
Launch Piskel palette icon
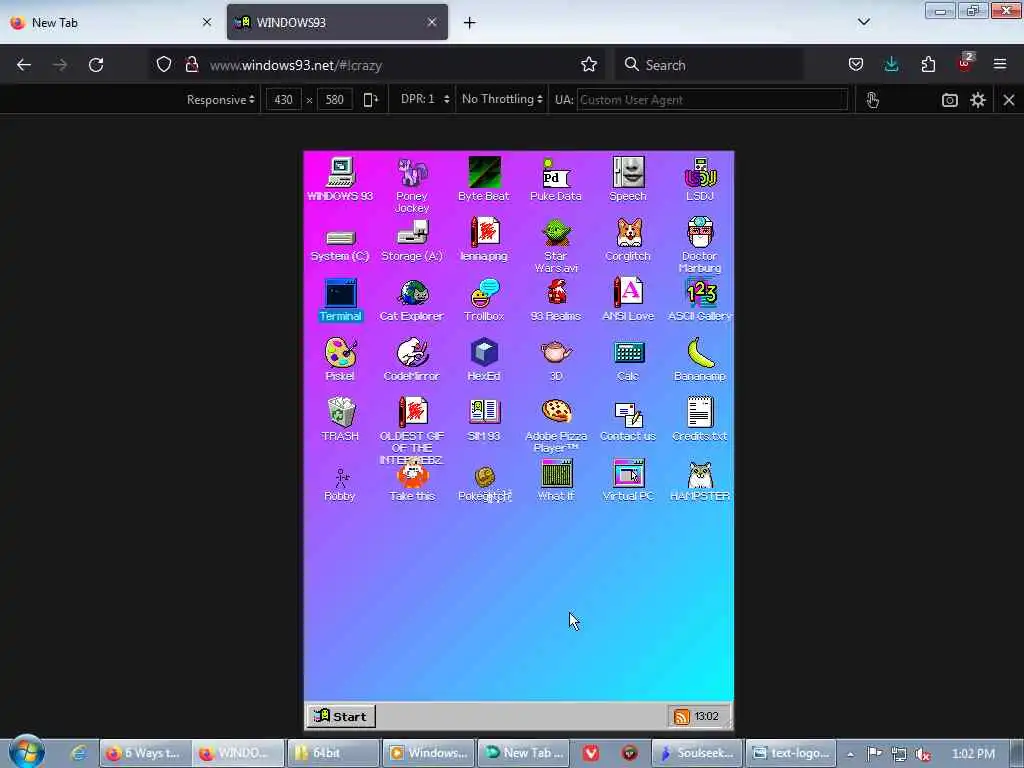click(x=340, y=353)
